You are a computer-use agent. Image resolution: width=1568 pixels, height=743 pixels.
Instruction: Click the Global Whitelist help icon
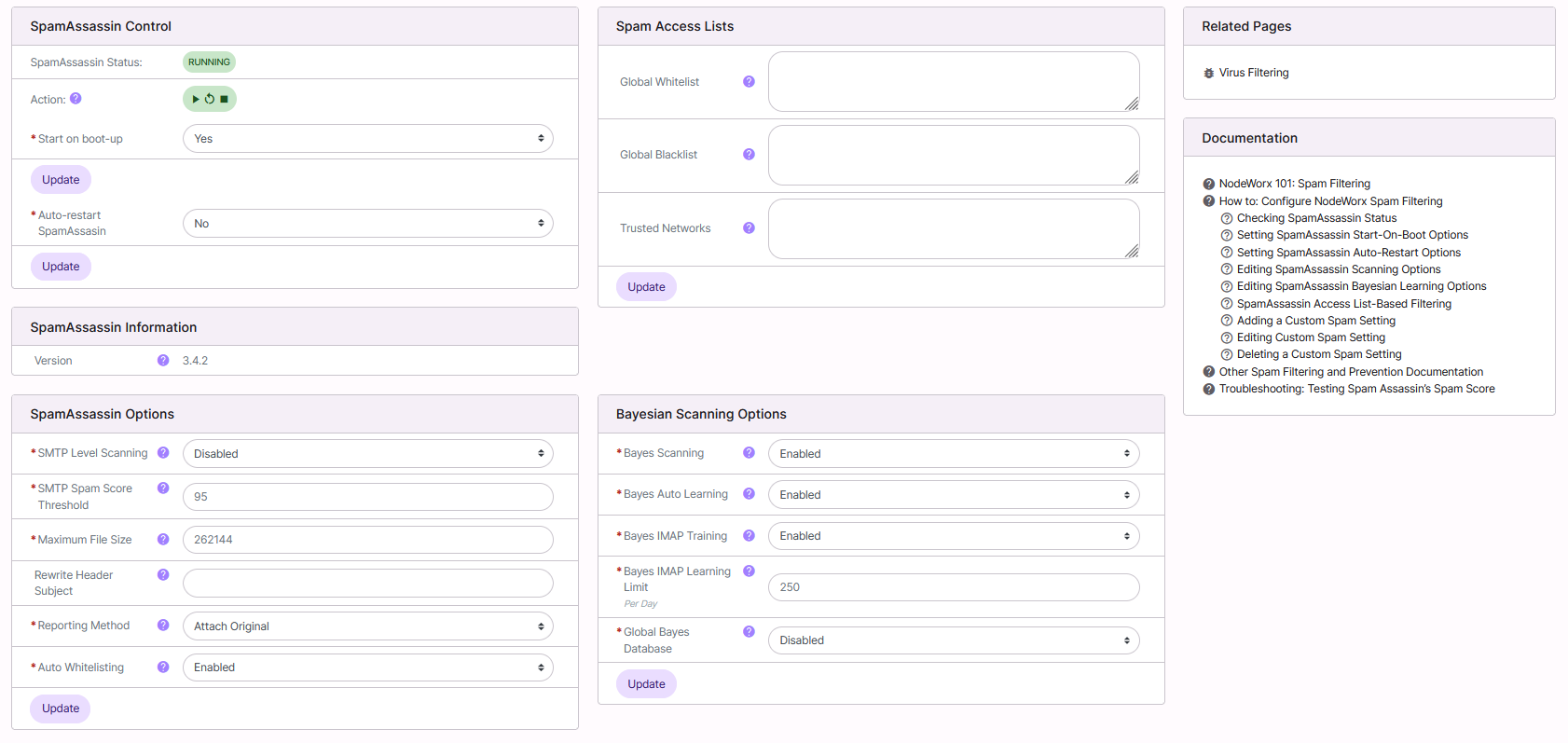click(x=749, y=82)
